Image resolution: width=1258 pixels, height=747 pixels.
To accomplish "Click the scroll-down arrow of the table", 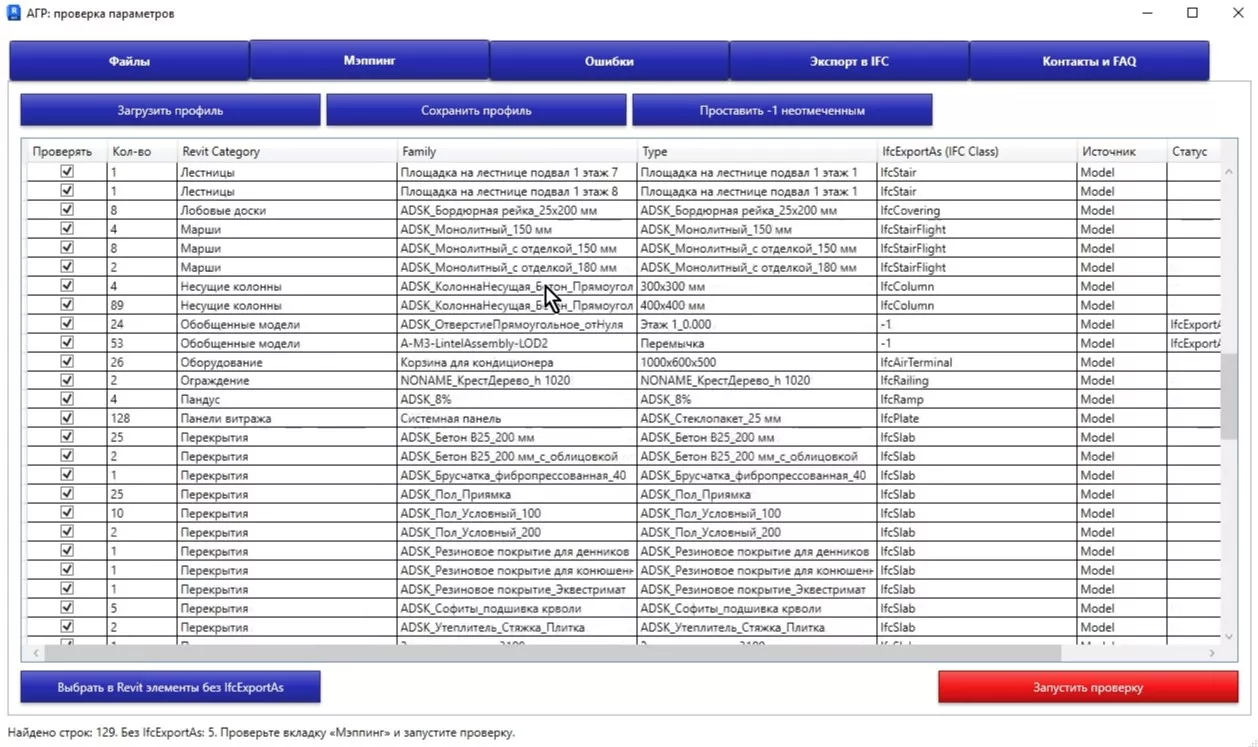I will (1229, 636).
